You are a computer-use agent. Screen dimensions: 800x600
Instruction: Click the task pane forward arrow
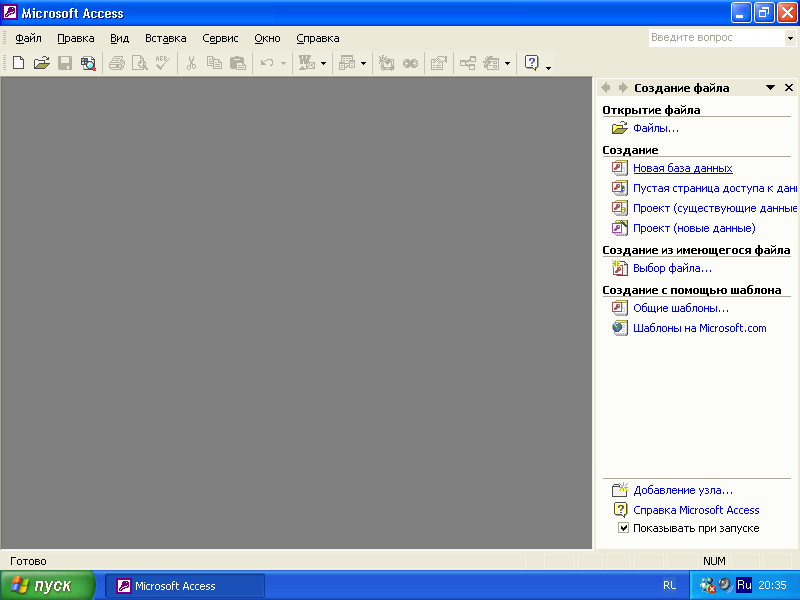coord(622,88)
